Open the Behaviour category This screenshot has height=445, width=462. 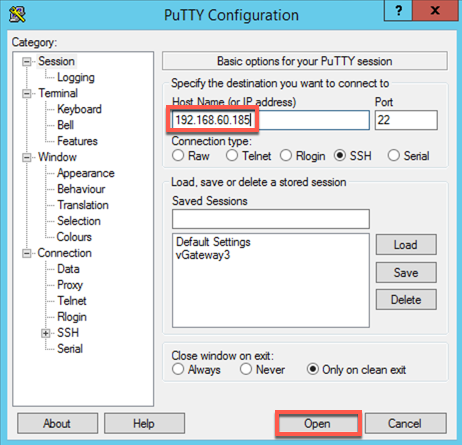coord(81,189)
